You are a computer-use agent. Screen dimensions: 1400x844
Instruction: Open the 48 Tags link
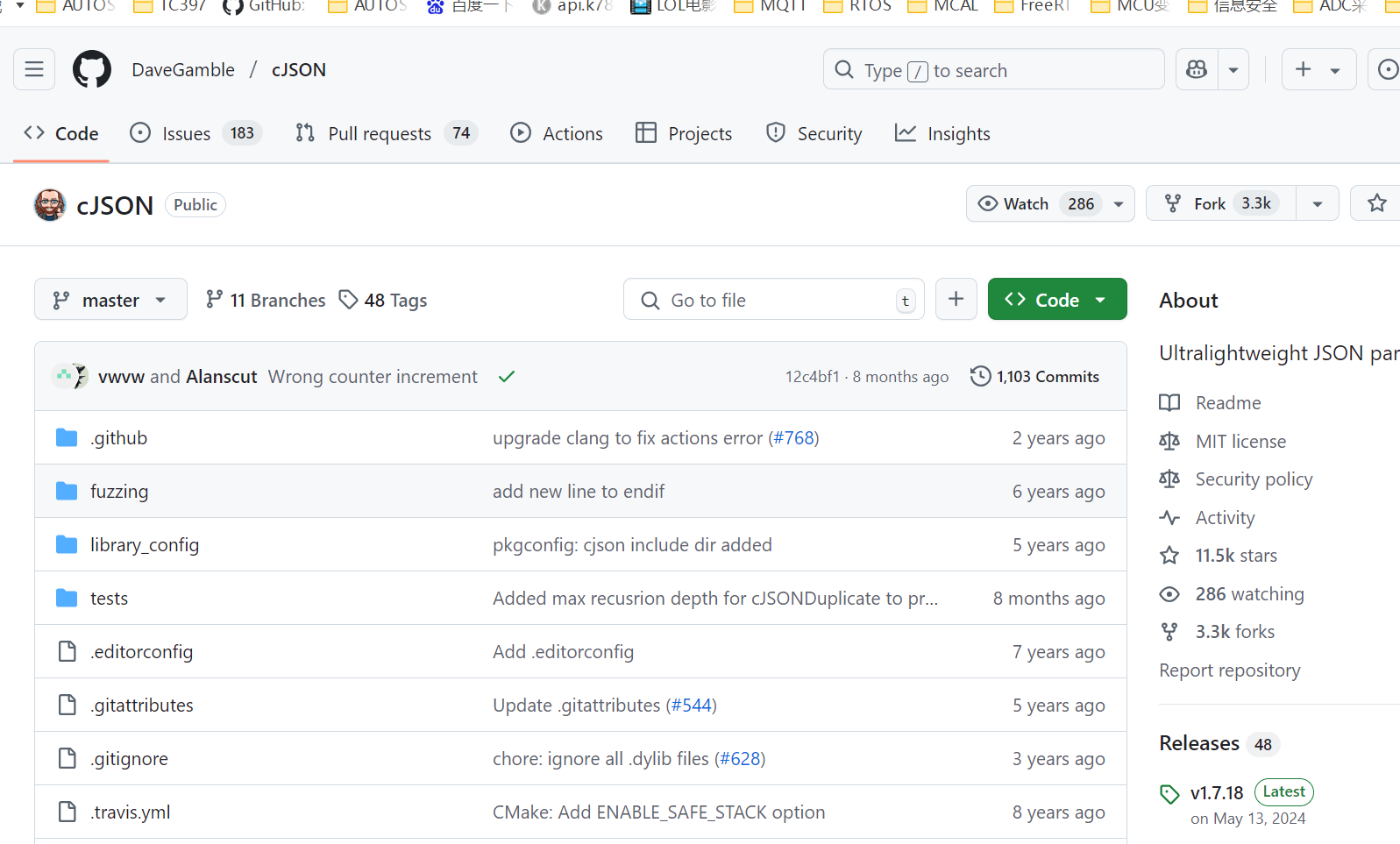[384, 300]
